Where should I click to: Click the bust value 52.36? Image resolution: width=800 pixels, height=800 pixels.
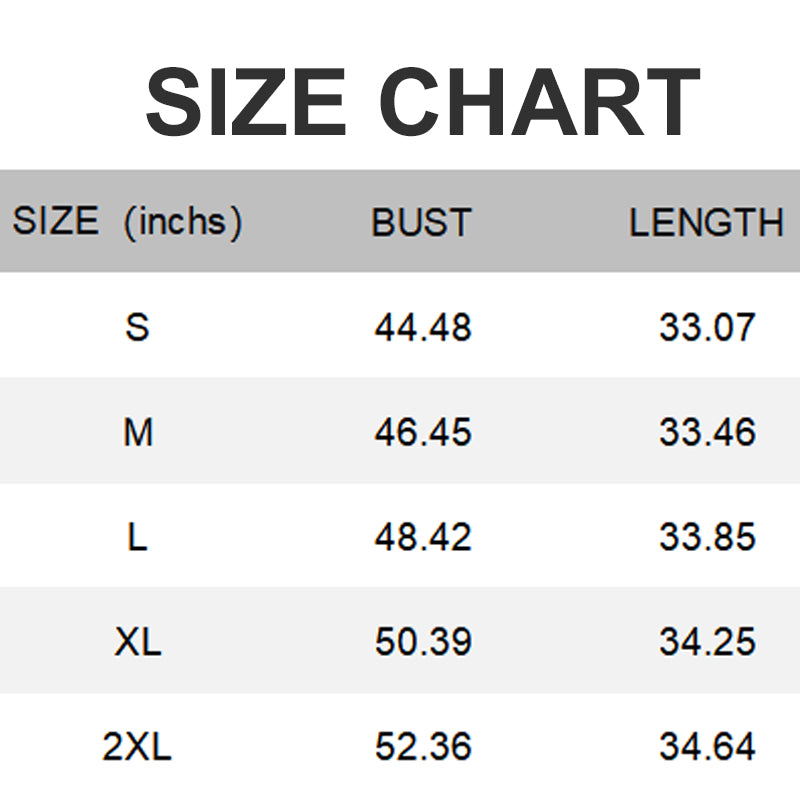click(x=423, y=746)
